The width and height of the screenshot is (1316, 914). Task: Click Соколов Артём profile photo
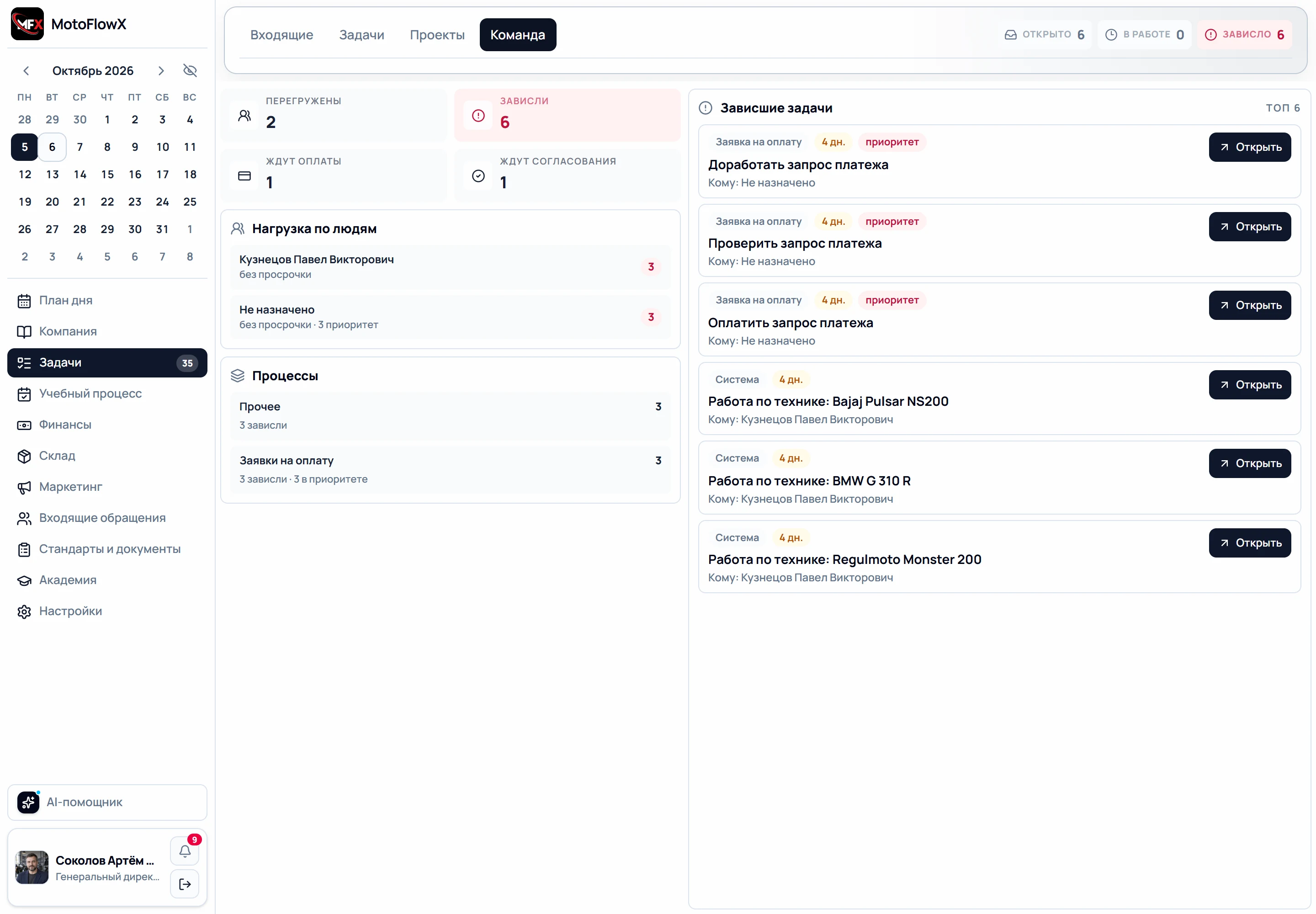32,867
